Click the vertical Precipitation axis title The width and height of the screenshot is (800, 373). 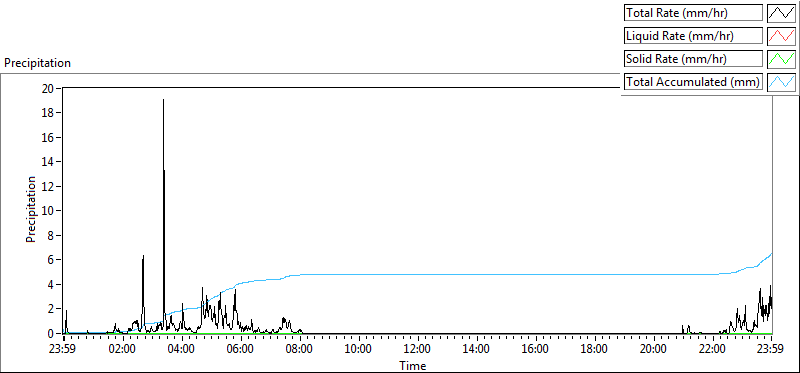31,209
